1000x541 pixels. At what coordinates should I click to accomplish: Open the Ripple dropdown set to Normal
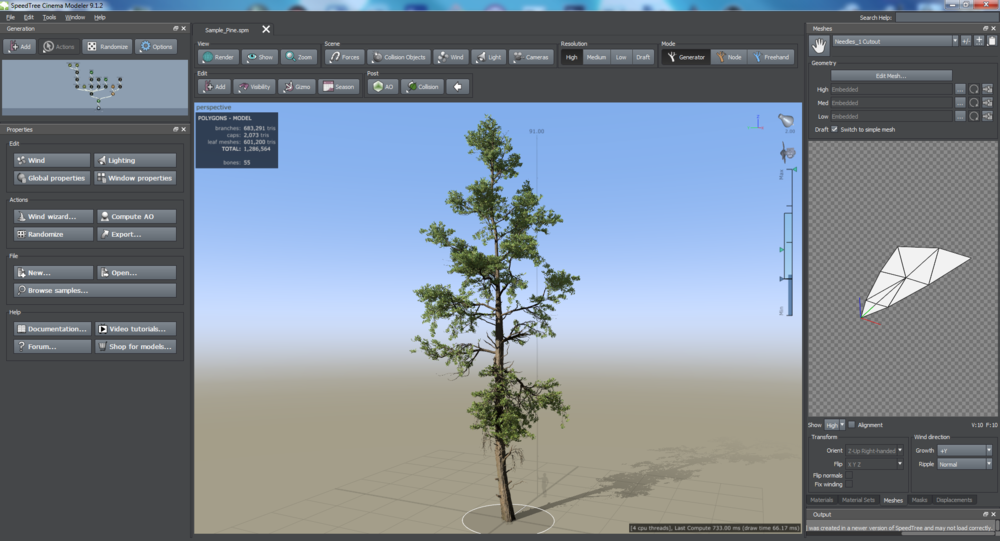(965, 464)
